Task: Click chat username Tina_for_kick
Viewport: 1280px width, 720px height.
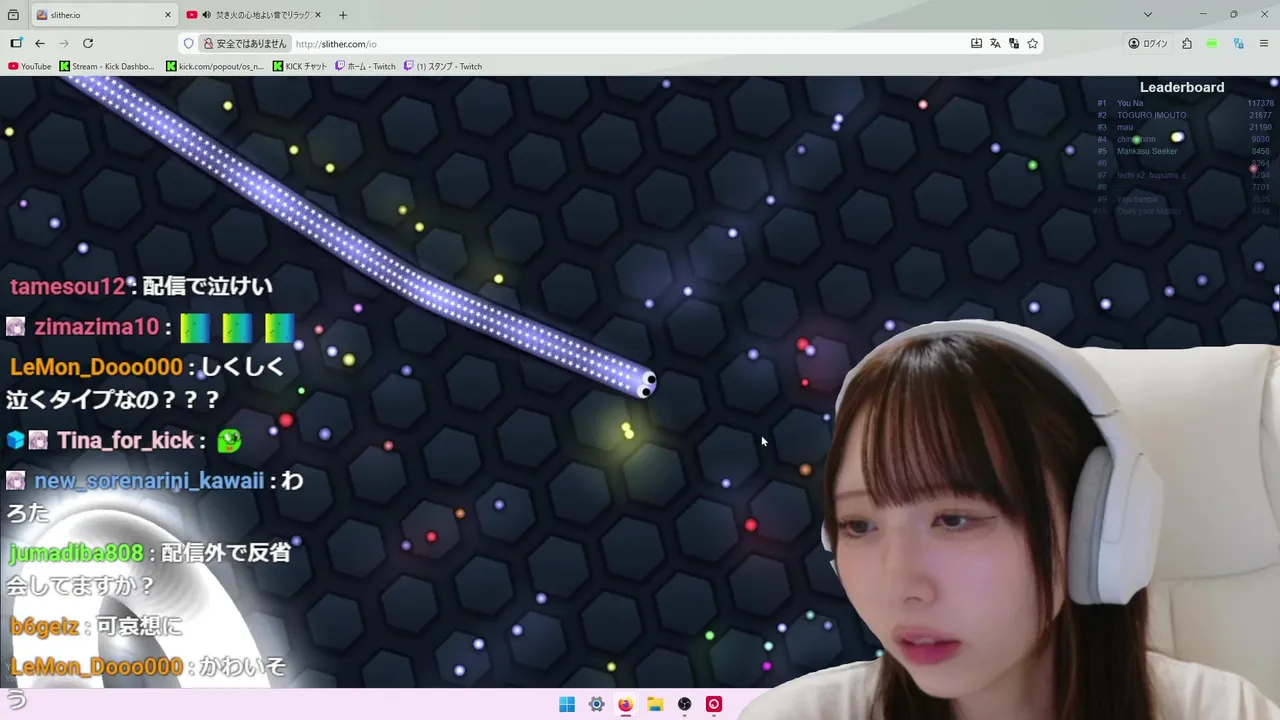Action: [x=126, y=440]
